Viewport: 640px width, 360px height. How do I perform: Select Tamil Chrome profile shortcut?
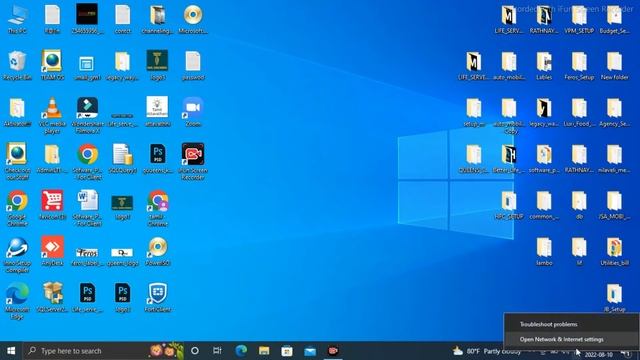[158, 208]
